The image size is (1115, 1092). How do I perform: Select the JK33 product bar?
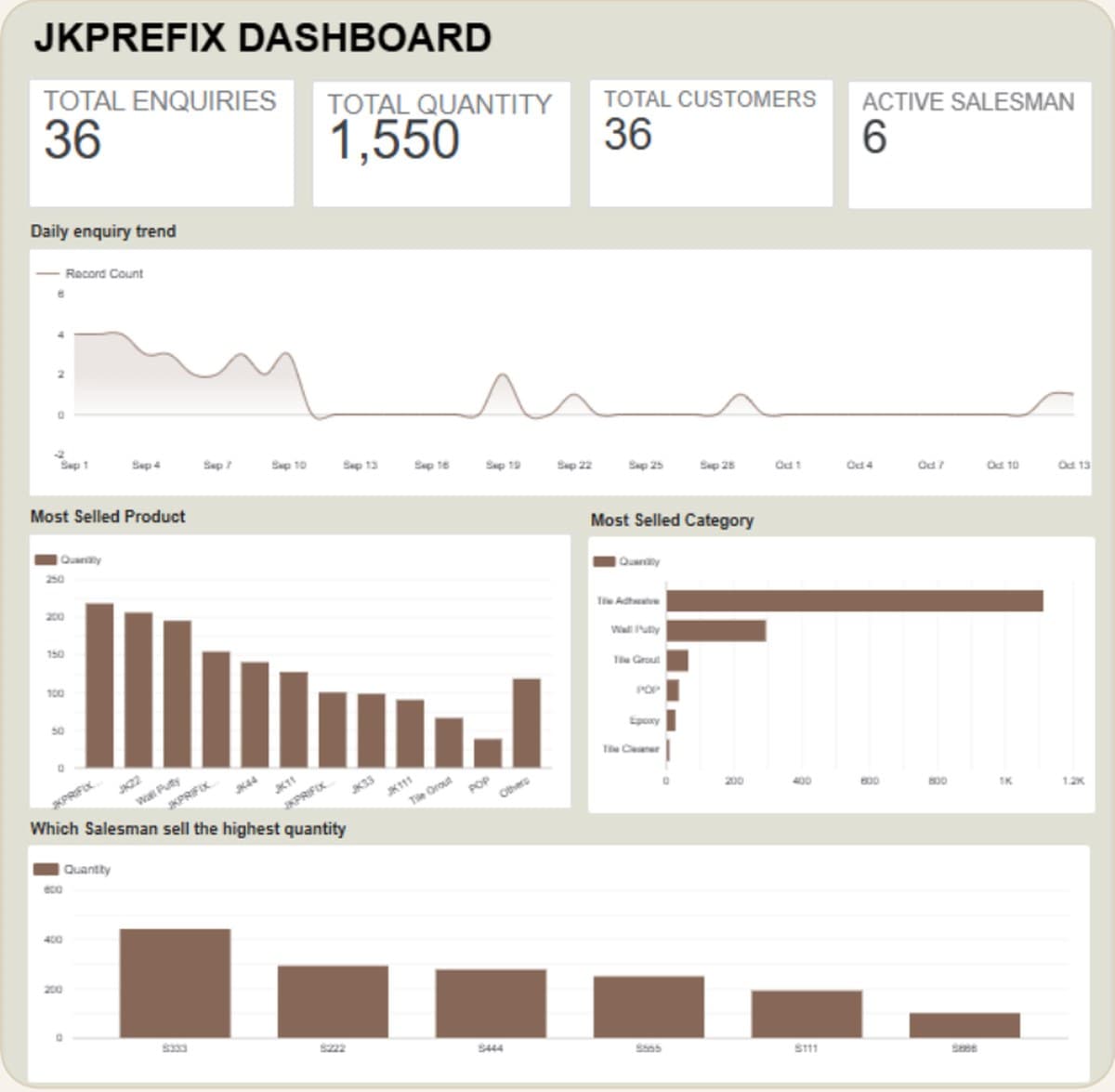click(x=372, y=730)
